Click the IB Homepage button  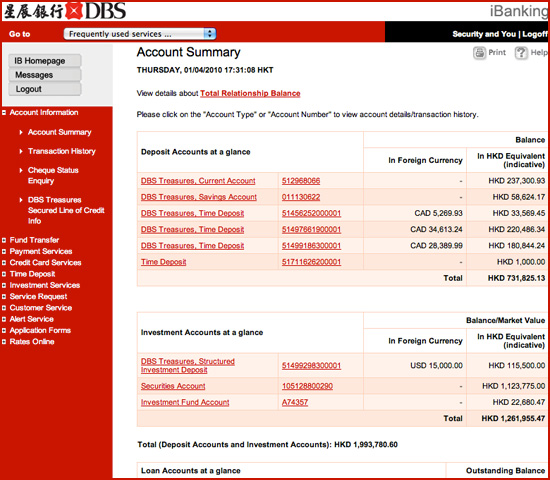45,61
